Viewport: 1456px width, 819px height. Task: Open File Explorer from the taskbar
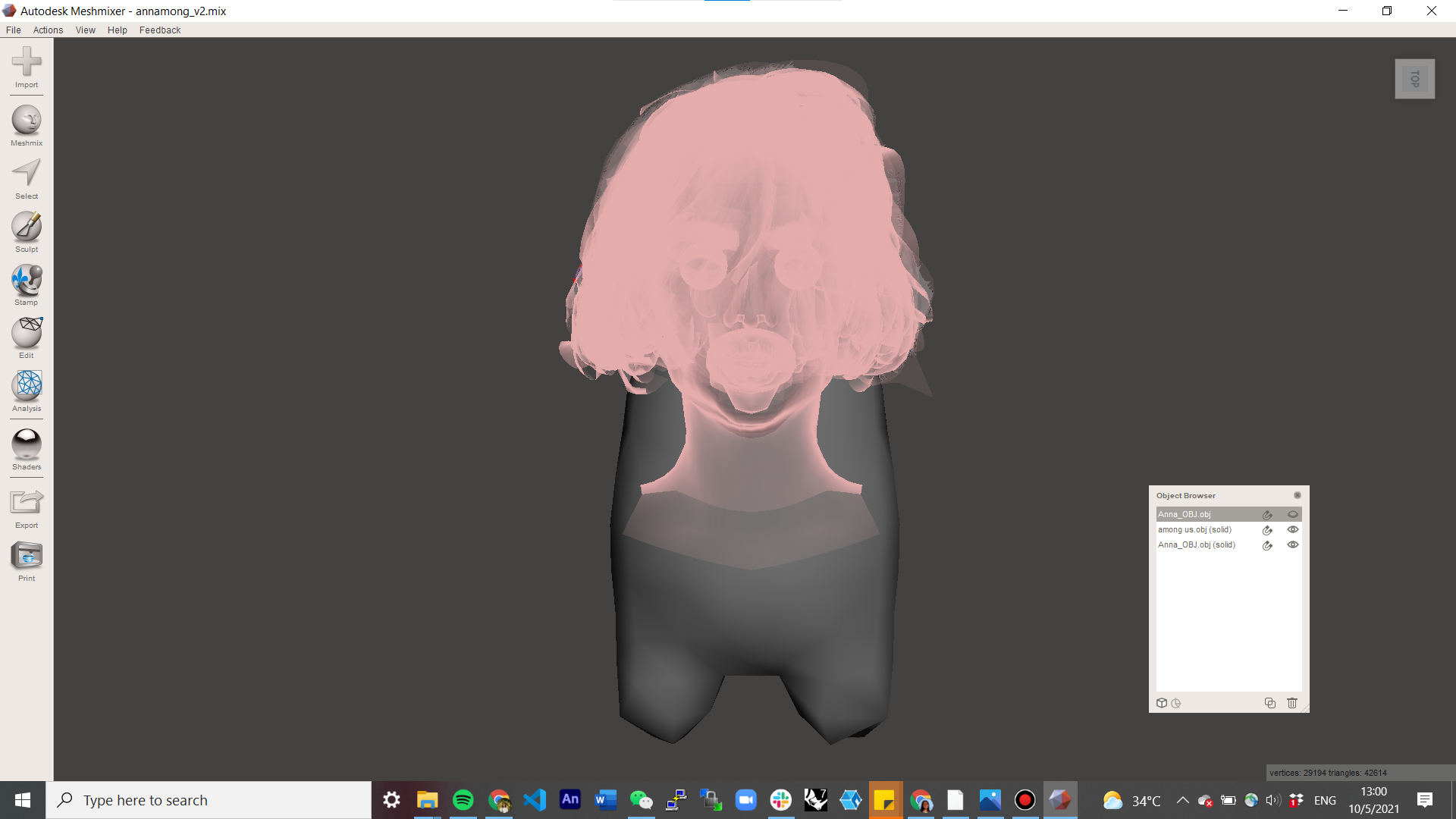tap(427, 800)
